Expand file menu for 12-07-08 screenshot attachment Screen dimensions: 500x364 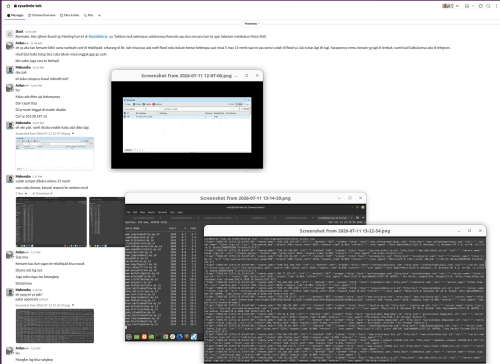(73, 133)
